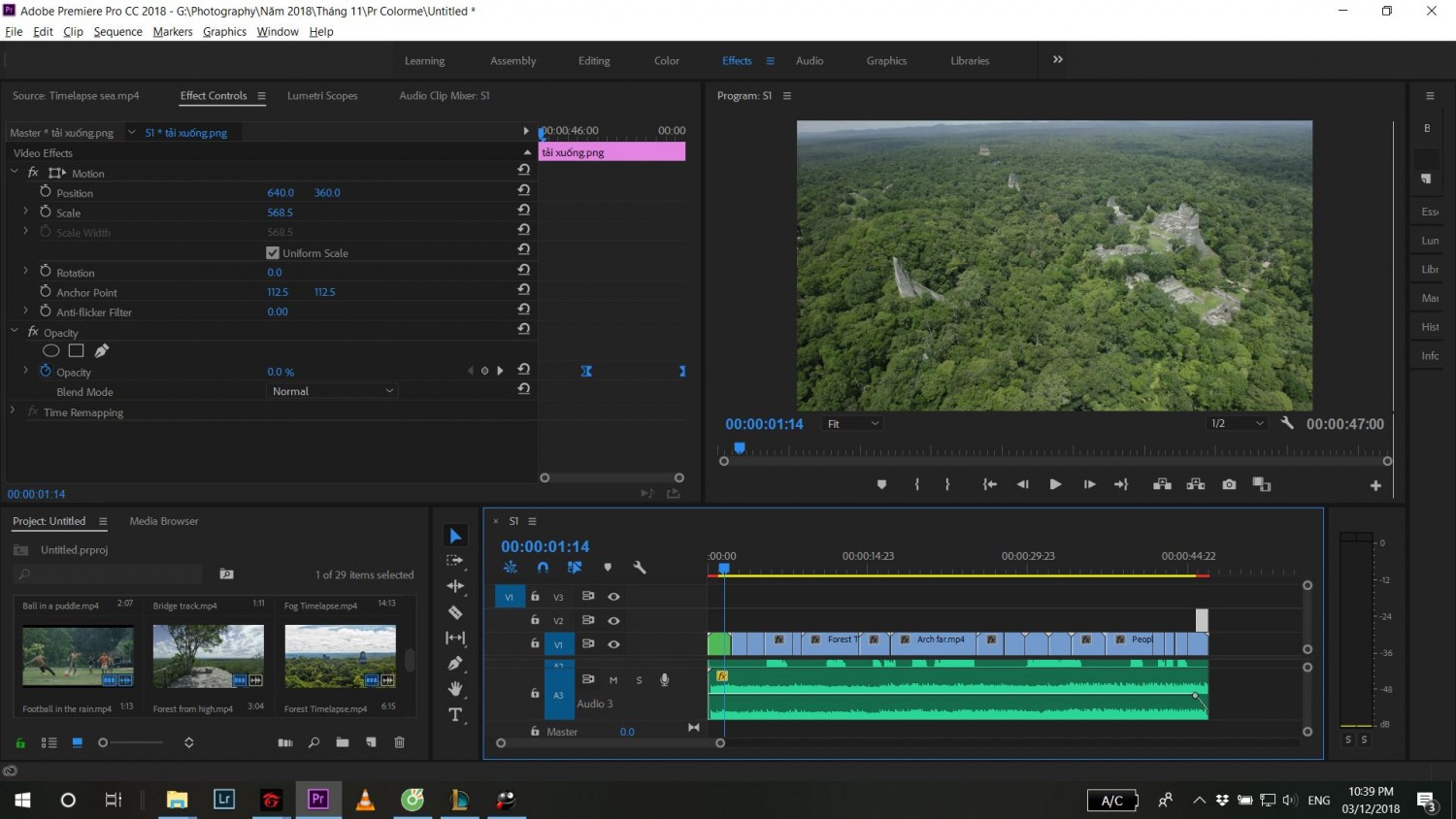The image size is (1456, 819).
Task: Open the Blend Mode dropdown
Action: (x=333, y=391)
